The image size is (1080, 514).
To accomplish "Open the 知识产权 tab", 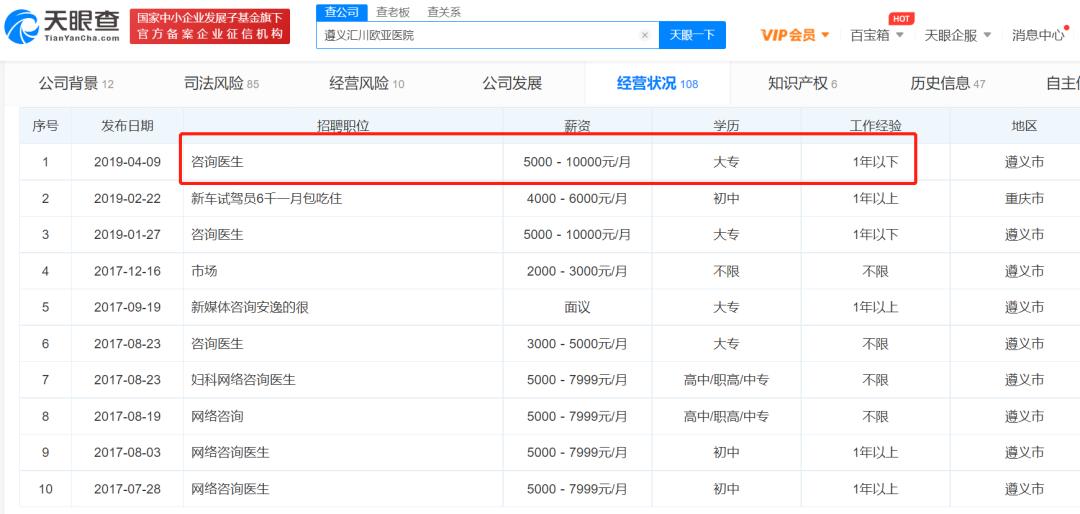I will pos(802,84).
